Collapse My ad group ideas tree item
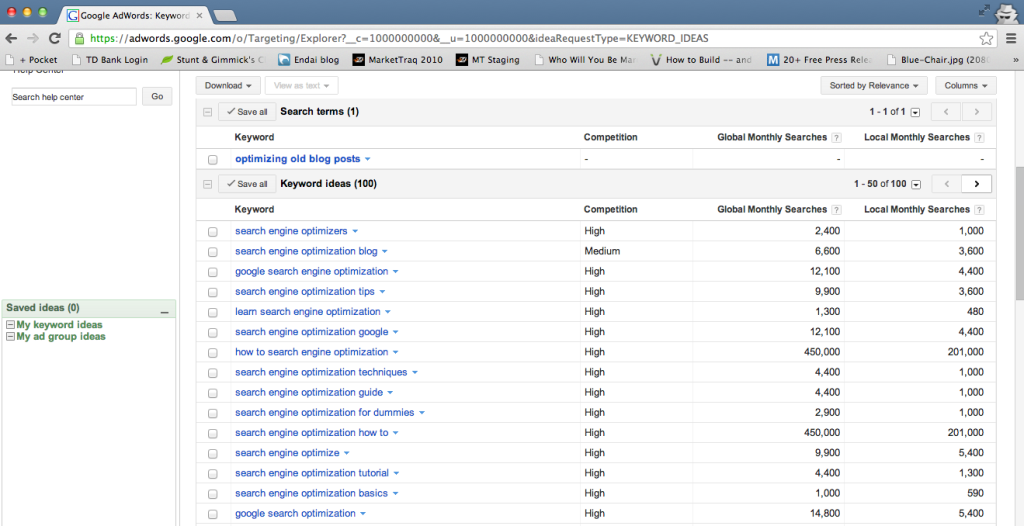This screenshot has height=526, width=1024. pos(10,337)
